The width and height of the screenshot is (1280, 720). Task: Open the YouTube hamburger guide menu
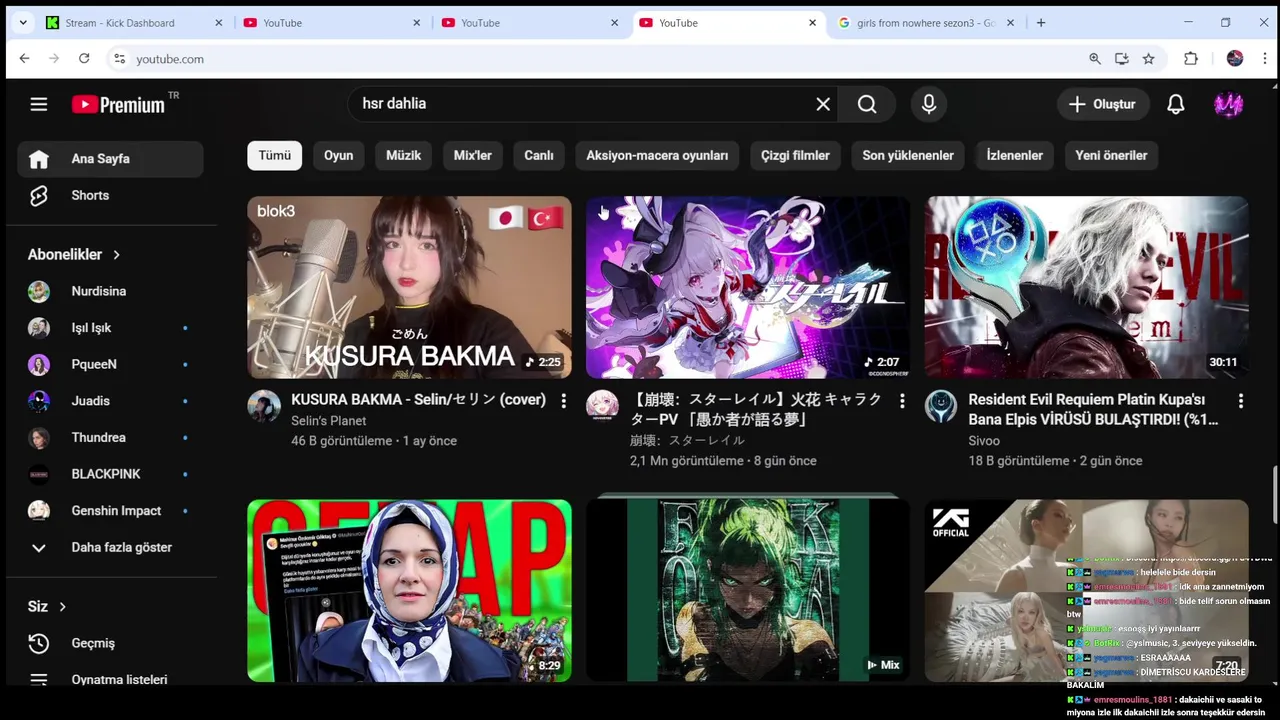39,104
